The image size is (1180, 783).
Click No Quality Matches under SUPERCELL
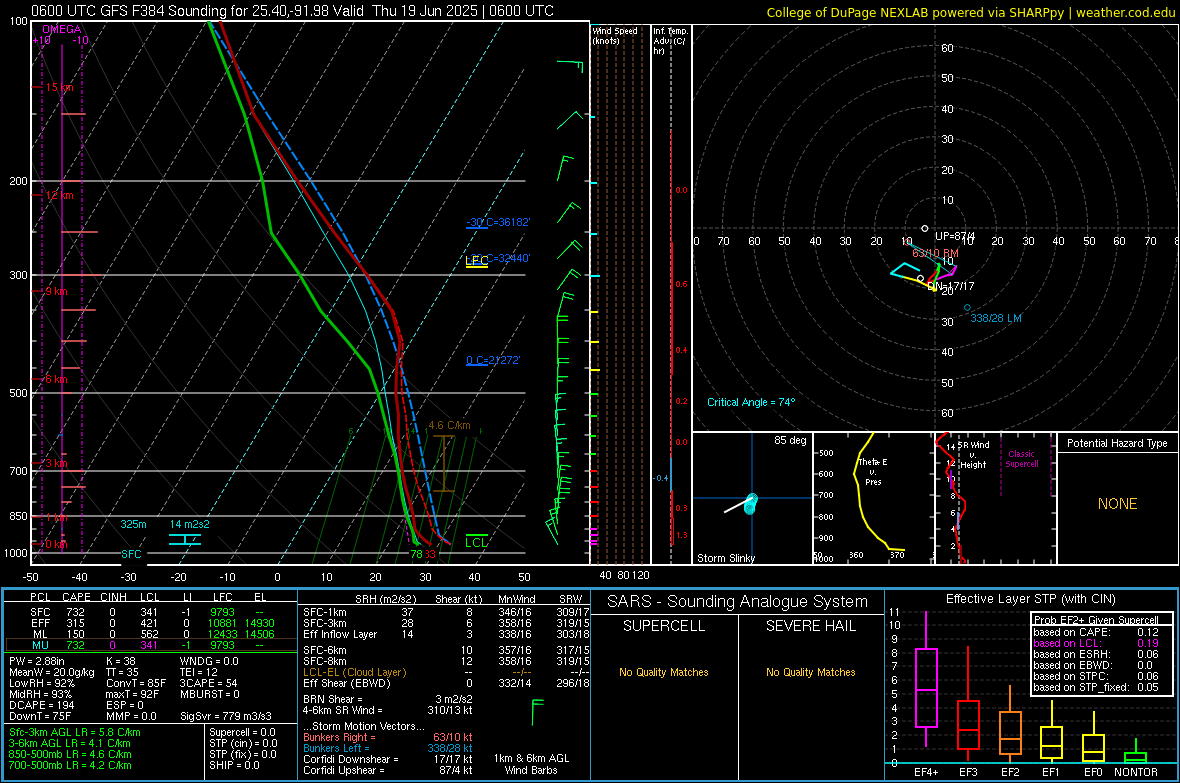tap(664, 672)
